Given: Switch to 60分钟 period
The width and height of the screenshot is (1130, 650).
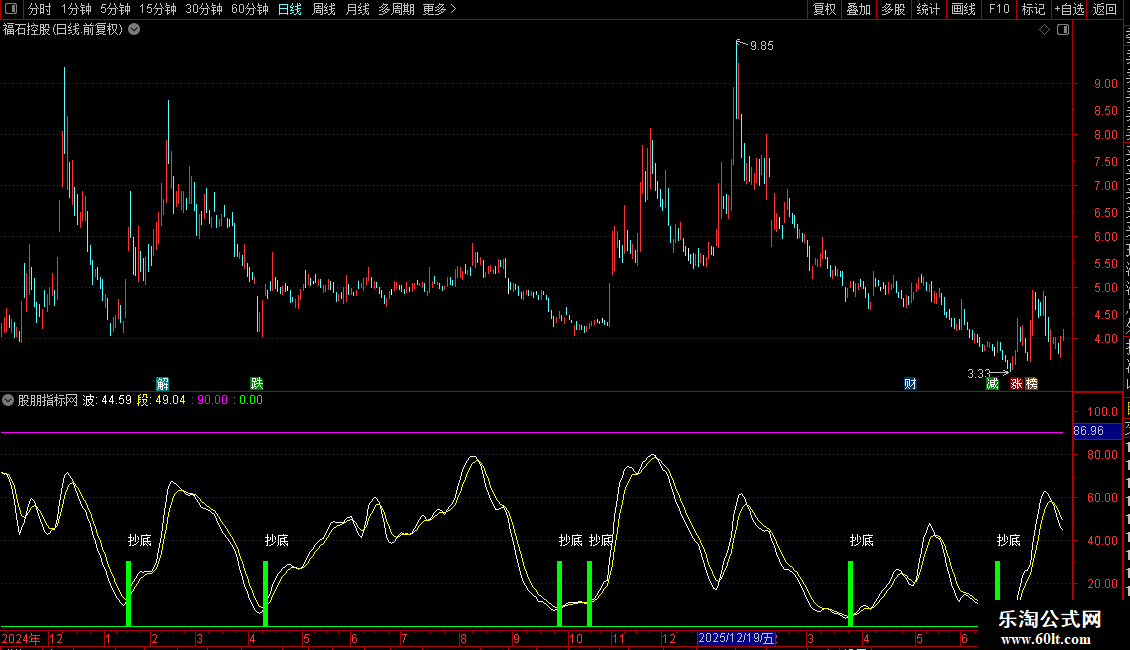Looking at the screenshot, I should click(249, 9).
